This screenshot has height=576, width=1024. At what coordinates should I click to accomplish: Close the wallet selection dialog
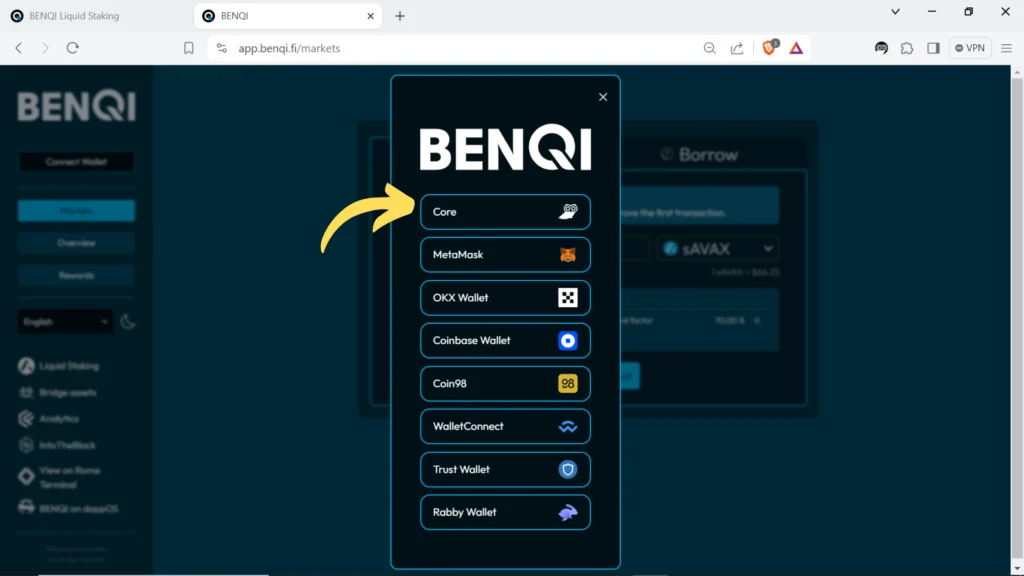pyautogui.click(x=603, y=97)
